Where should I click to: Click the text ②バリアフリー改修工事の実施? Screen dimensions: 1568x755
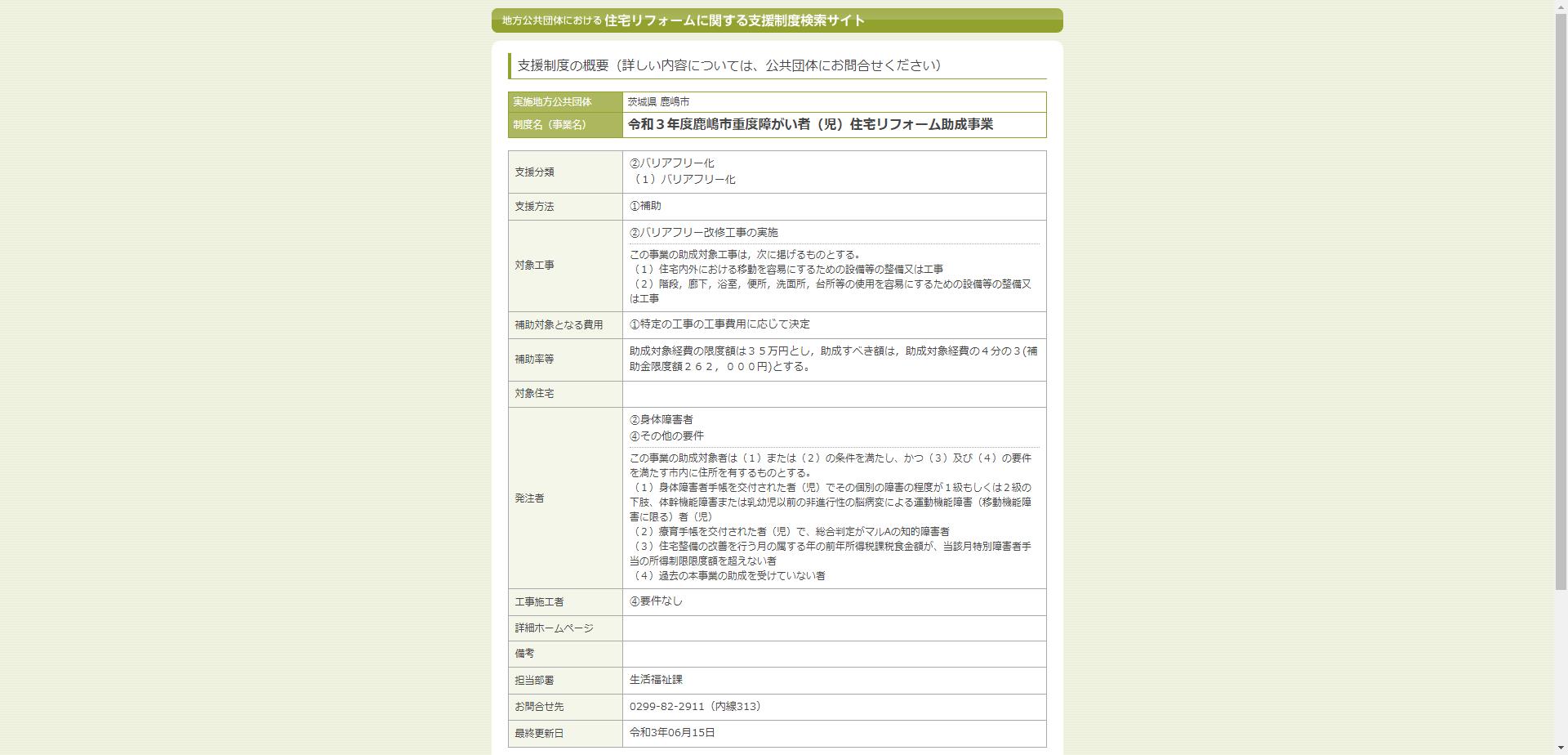(x=703, y=233)
